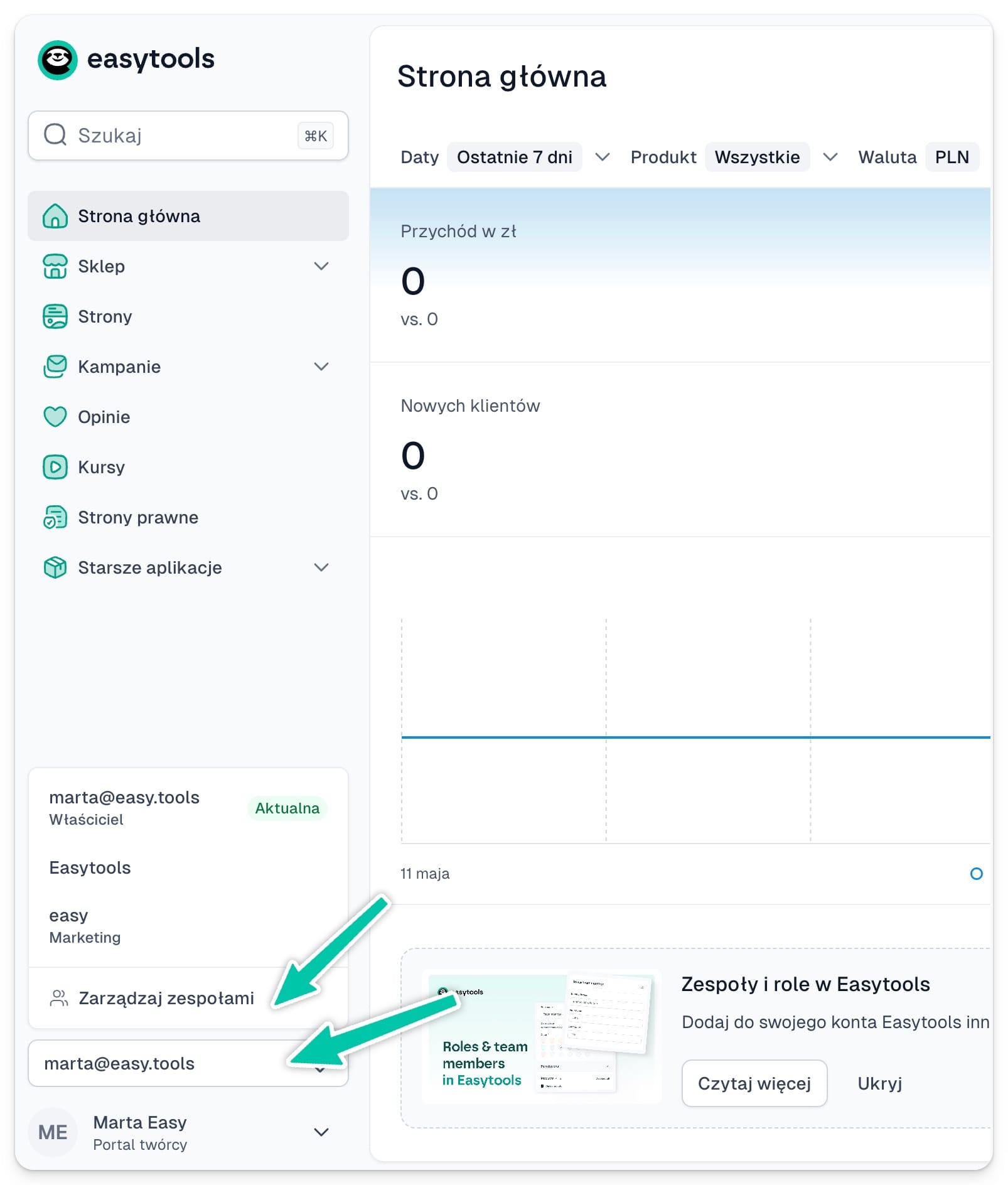Screen dimensions: 1008x1185
Task: Click the easytools sloth logo icon
Action: (58, 60)
